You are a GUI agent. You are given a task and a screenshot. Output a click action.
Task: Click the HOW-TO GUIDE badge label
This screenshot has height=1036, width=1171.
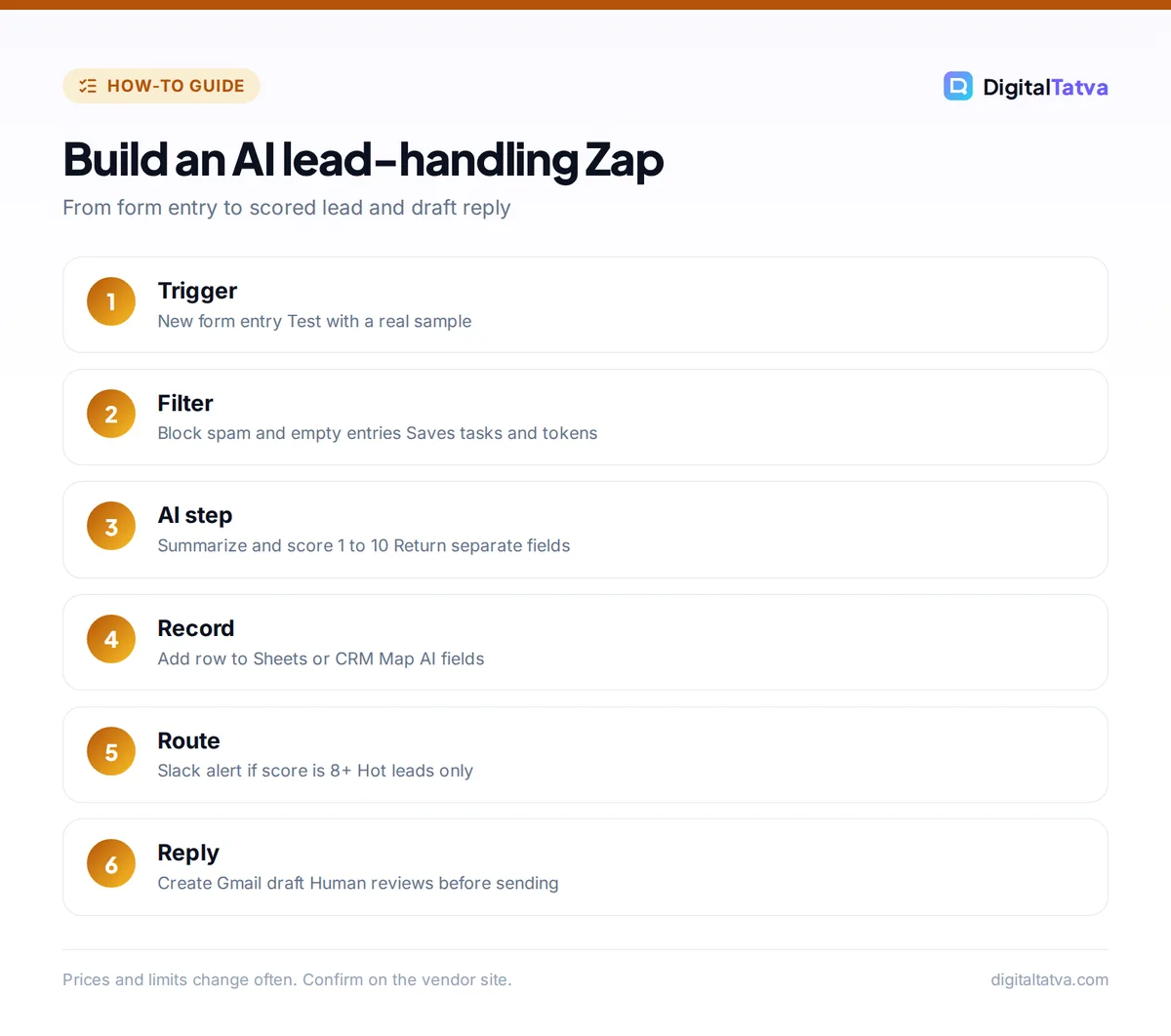[176, 86]
